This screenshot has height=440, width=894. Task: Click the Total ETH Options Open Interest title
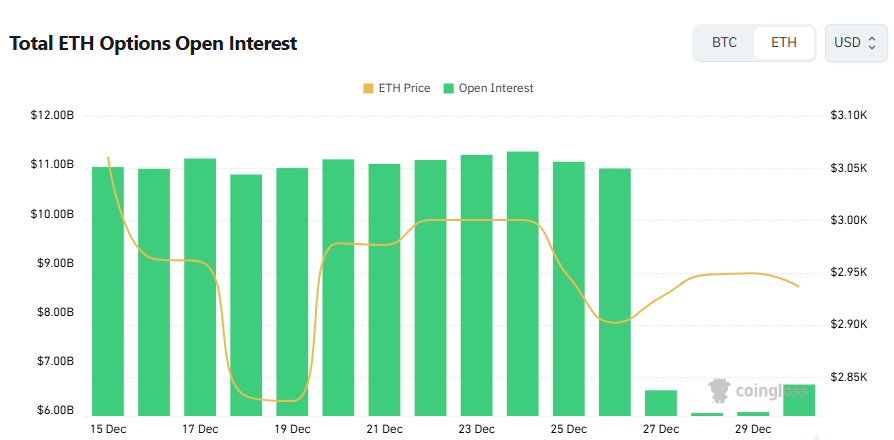[x=153, y=44]
